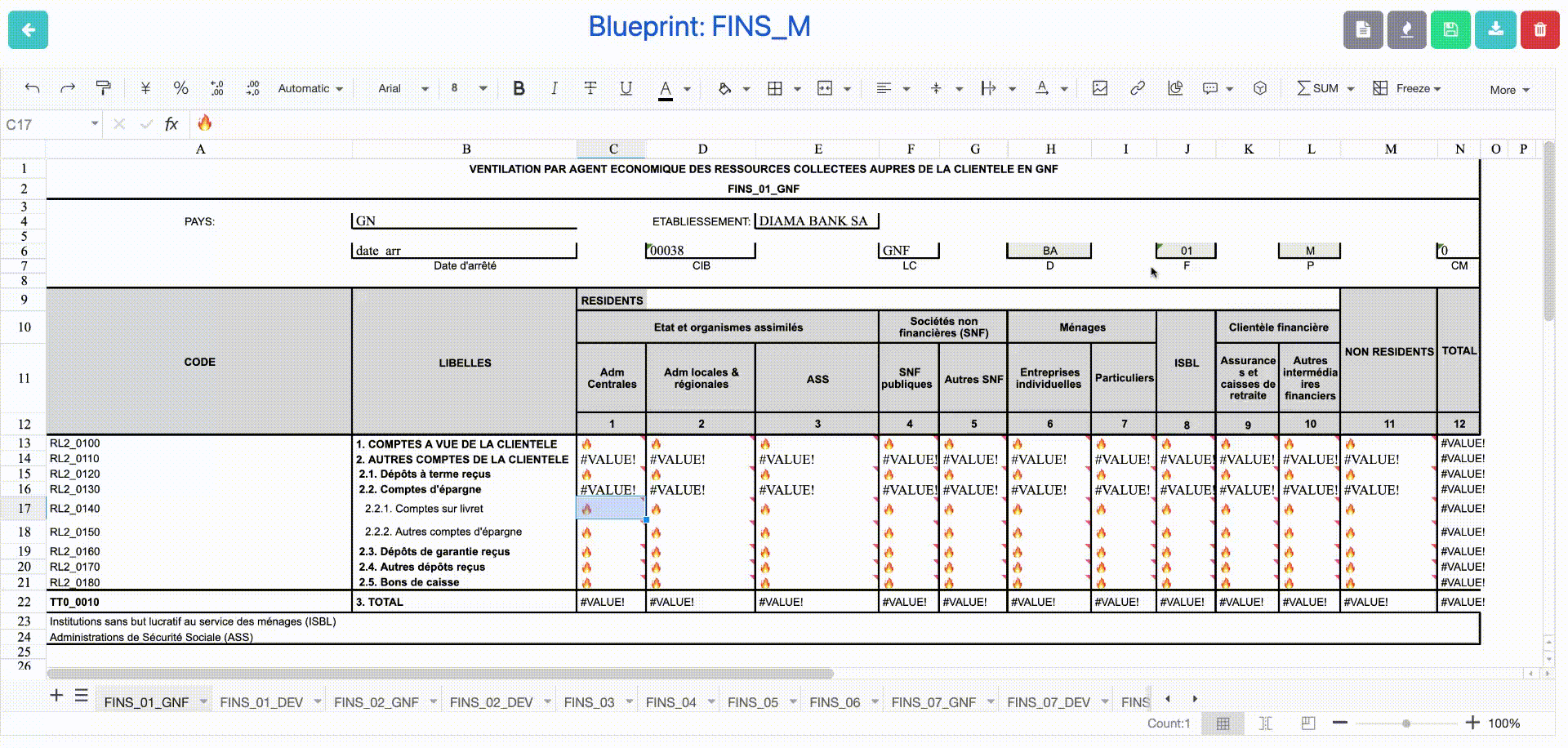
Task: Click the borders icon
Action: pyautogui.click(x=775, y=88)
